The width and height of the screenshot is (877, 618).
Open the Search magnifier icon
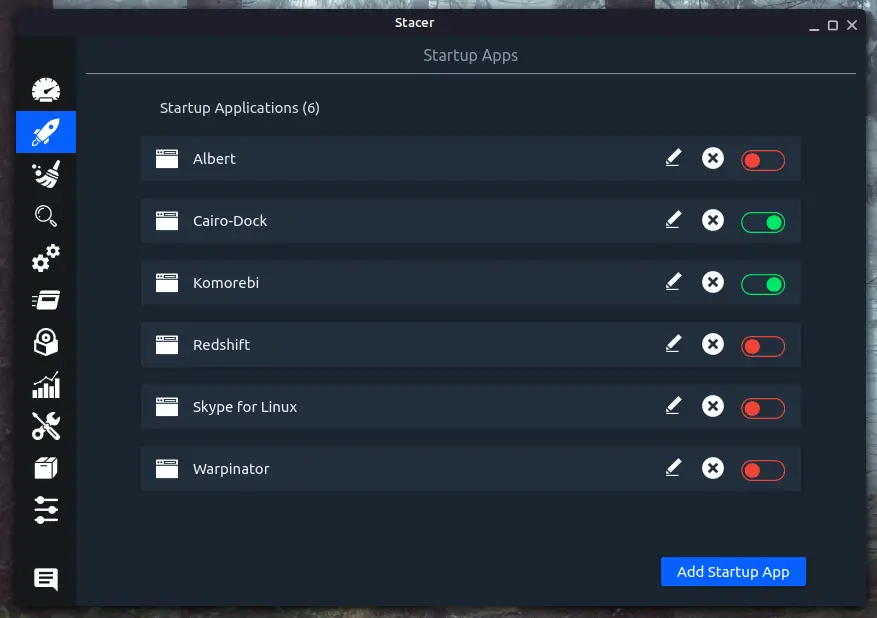click(46, 216)
